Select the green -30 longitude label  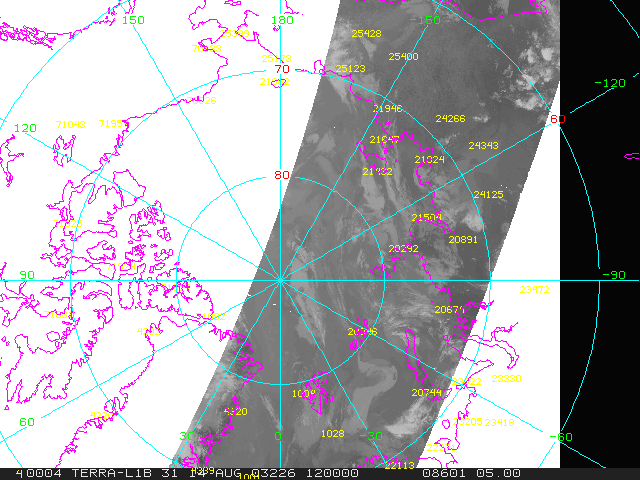[x=371, y=436]
